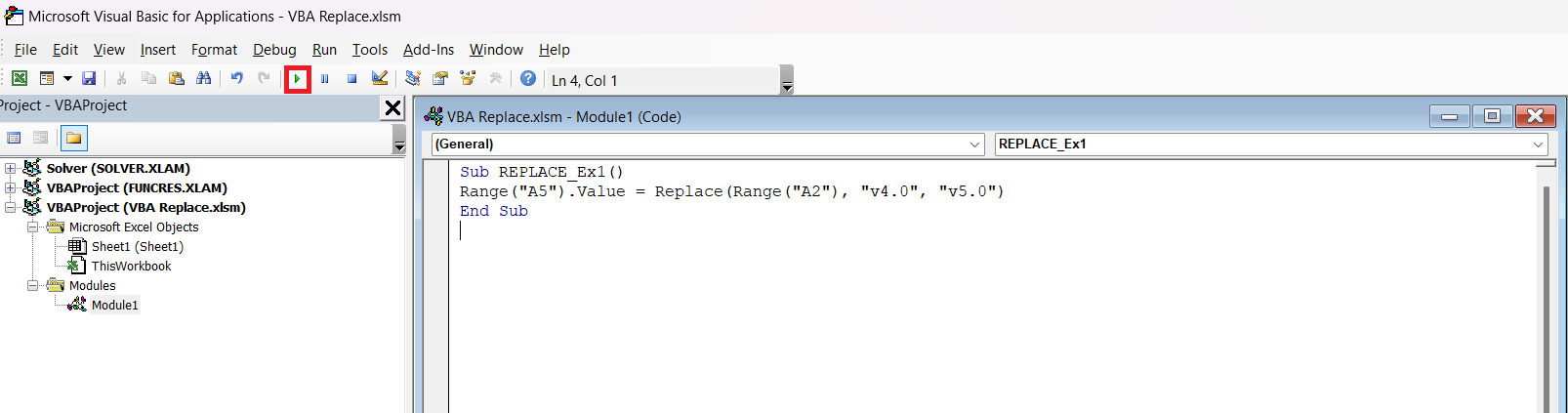This screenshot has height=413, width=1568.
Task: Minimize the Module1 (Code) window
Action: point(1450,117)
